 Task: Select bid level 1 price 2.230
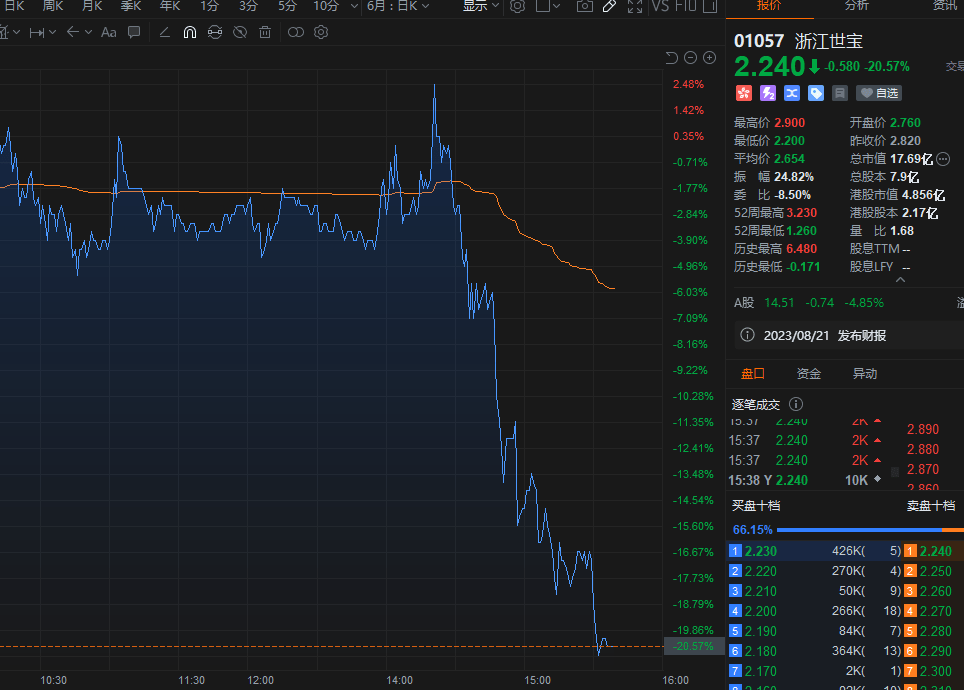click(x=761, y=551)
